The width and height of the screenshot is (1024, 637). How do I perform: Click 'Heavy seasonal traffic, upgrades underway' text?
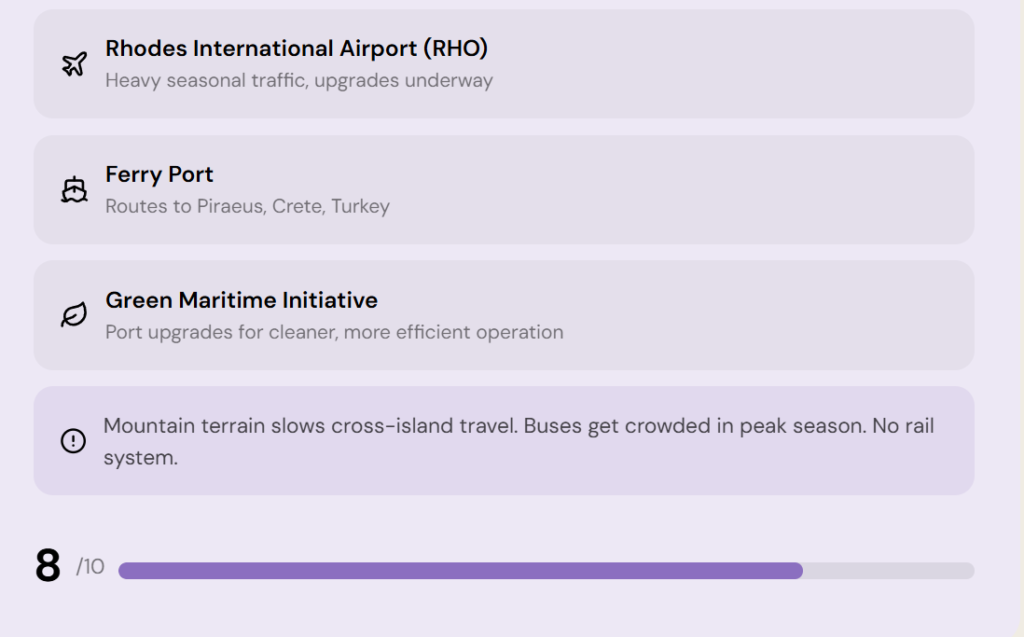(298, 80)
